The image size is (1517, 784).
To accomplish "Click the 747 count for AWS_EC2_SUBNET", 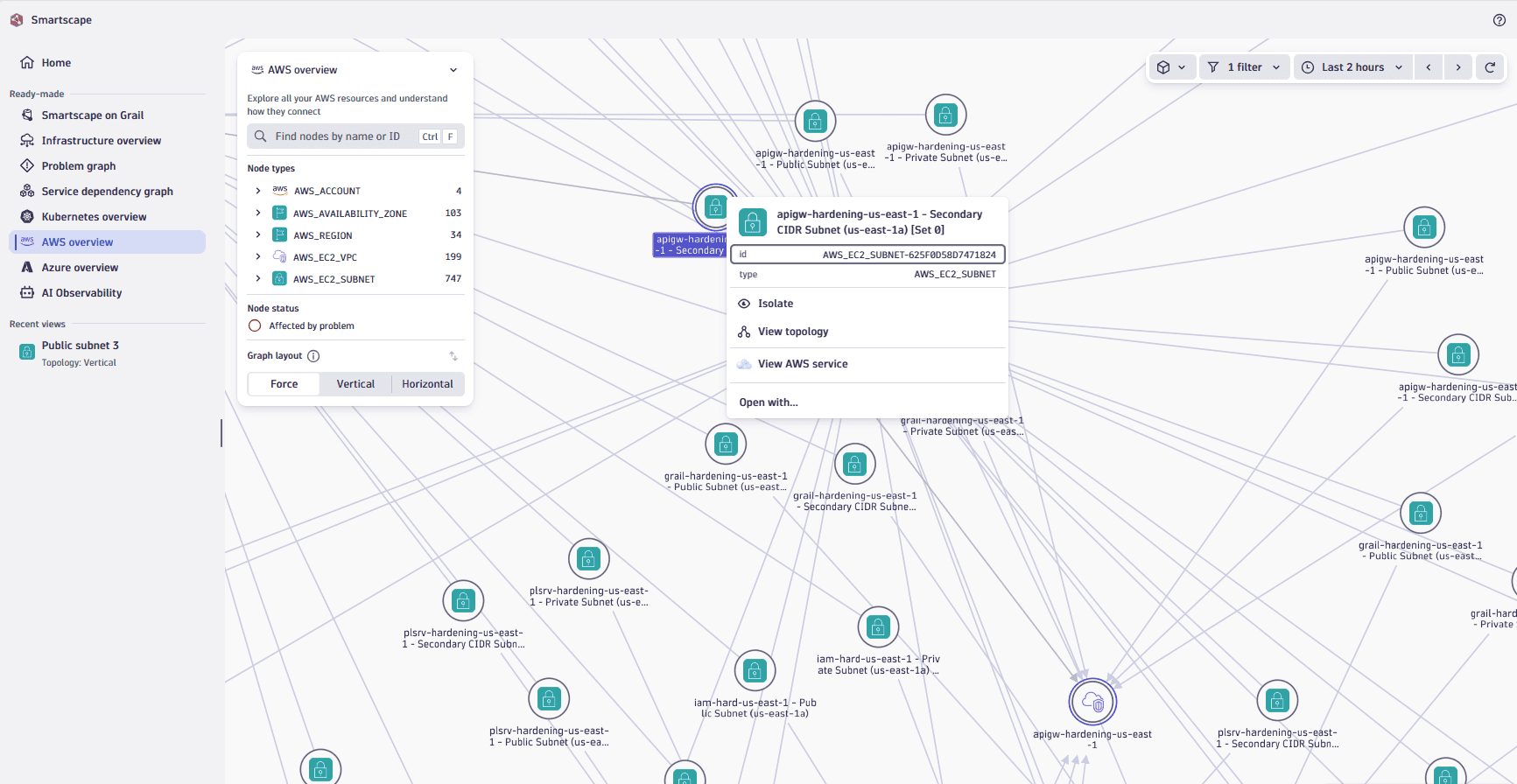I will coord(453,279).
